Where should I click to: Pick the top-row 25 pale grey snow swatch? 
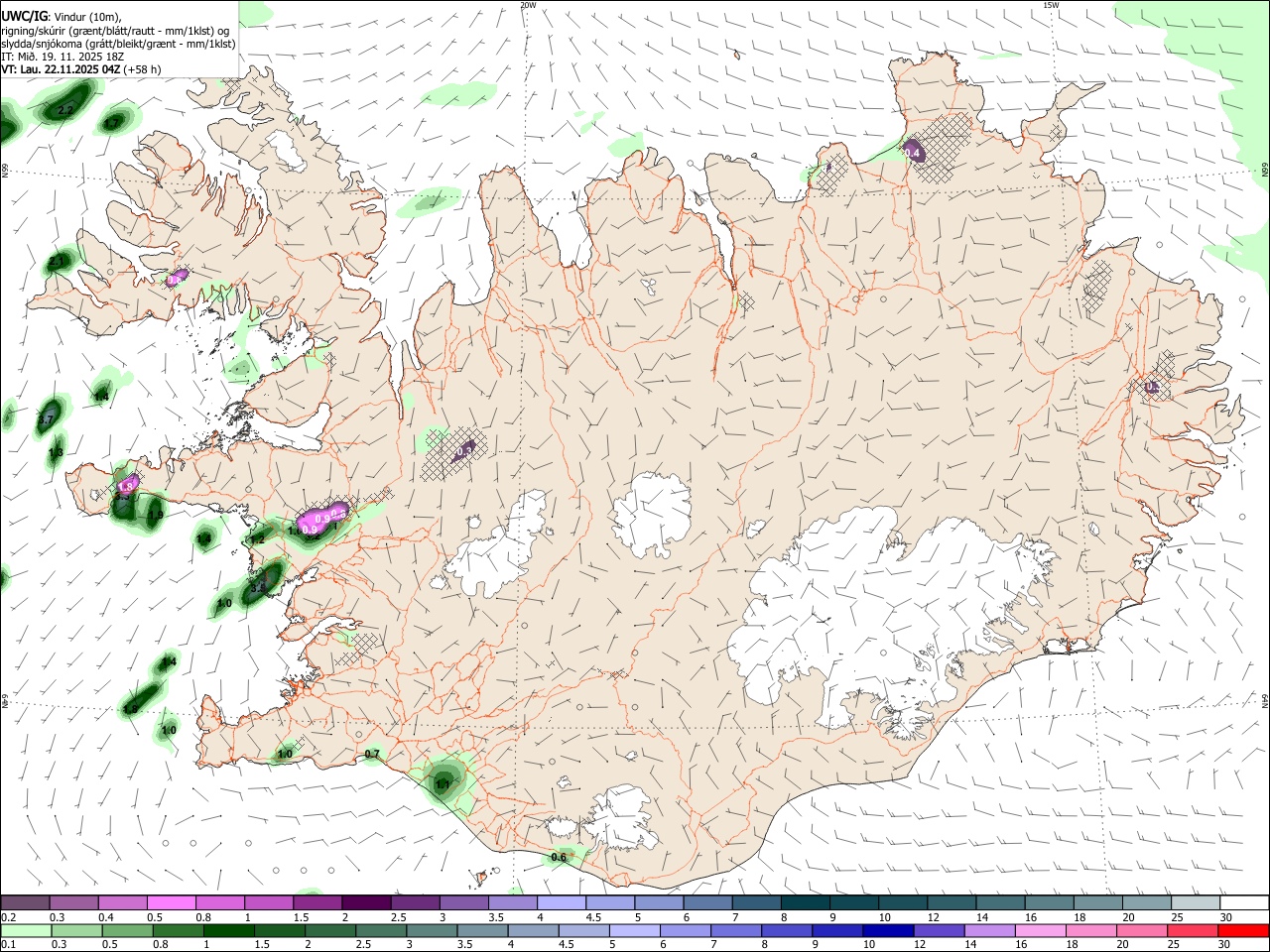pos(1196,903)
